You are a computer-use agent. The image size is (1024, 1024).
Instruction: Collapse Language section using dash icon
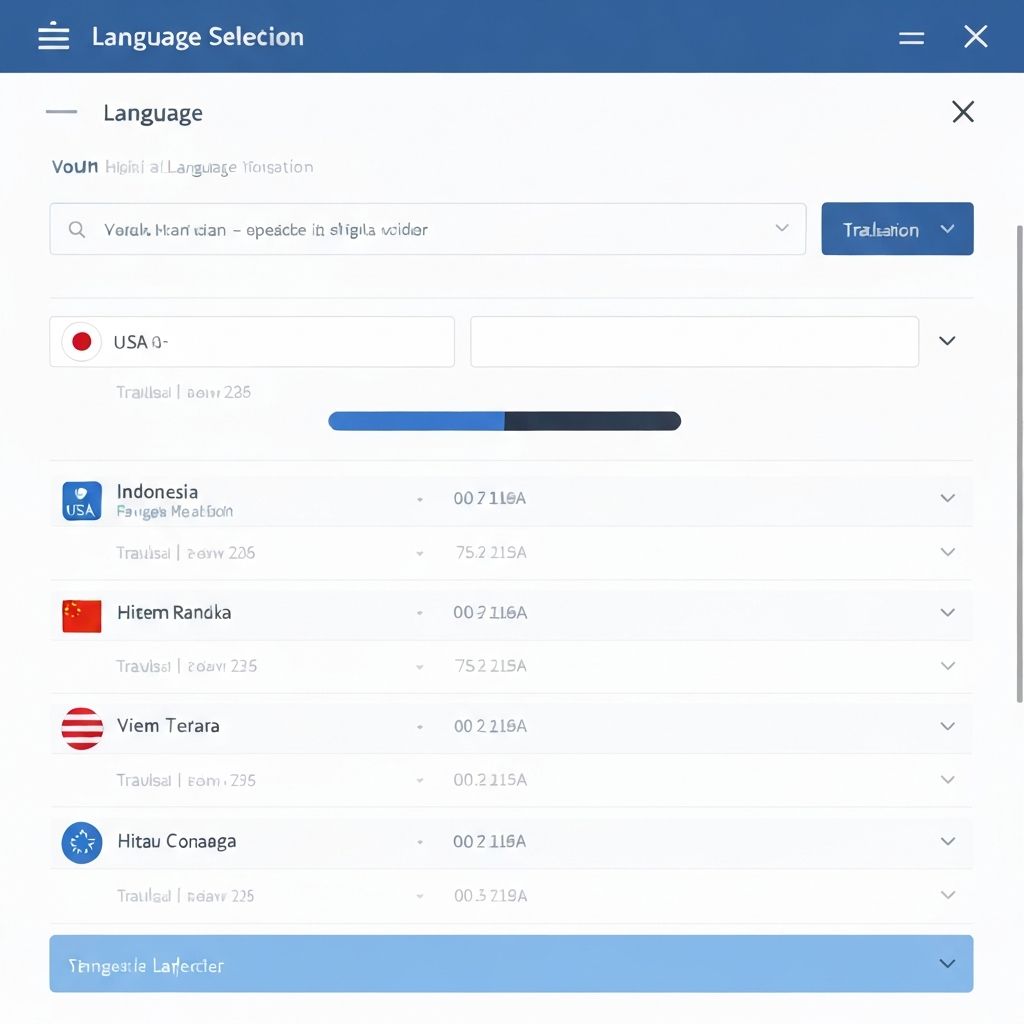(x=61, y=112)
